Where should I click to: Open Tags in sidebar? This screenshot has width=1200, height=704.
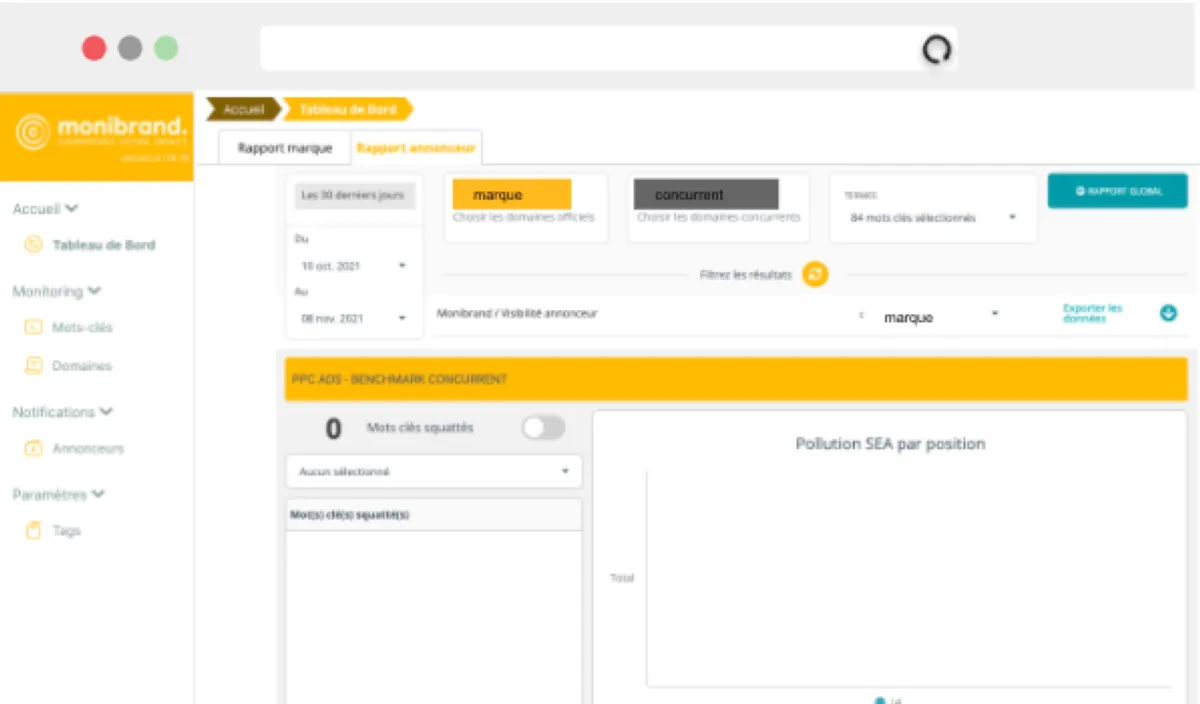click(66, 531)
